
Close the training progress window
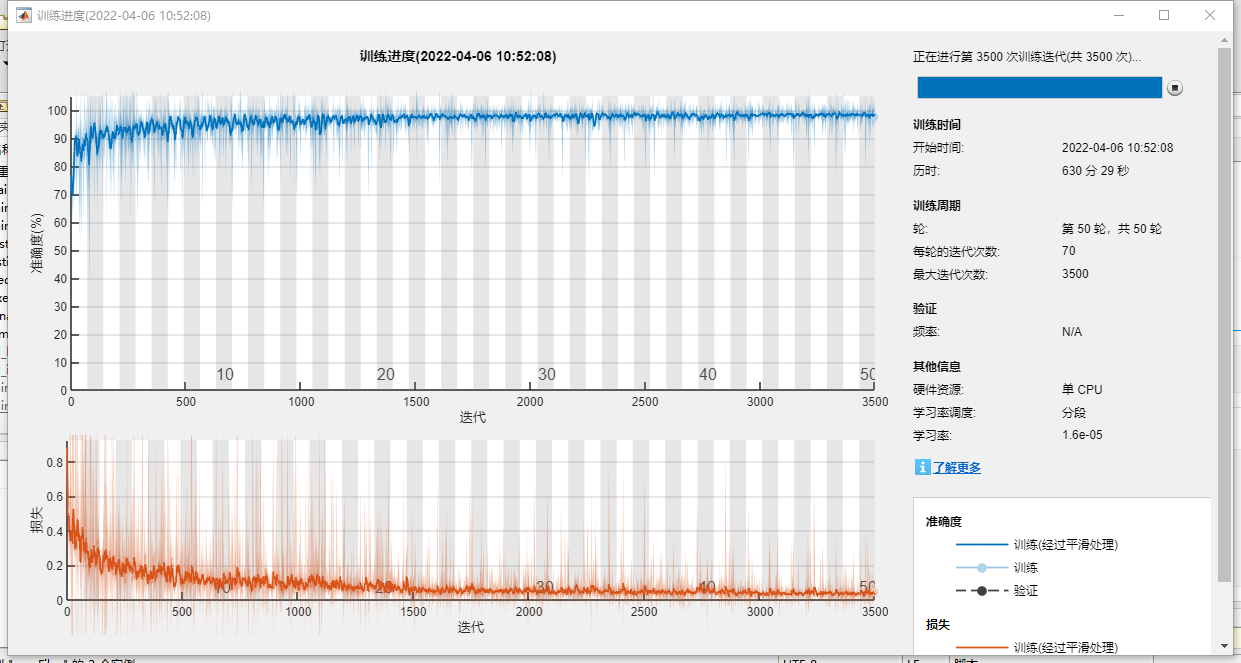pos(1210,15)
